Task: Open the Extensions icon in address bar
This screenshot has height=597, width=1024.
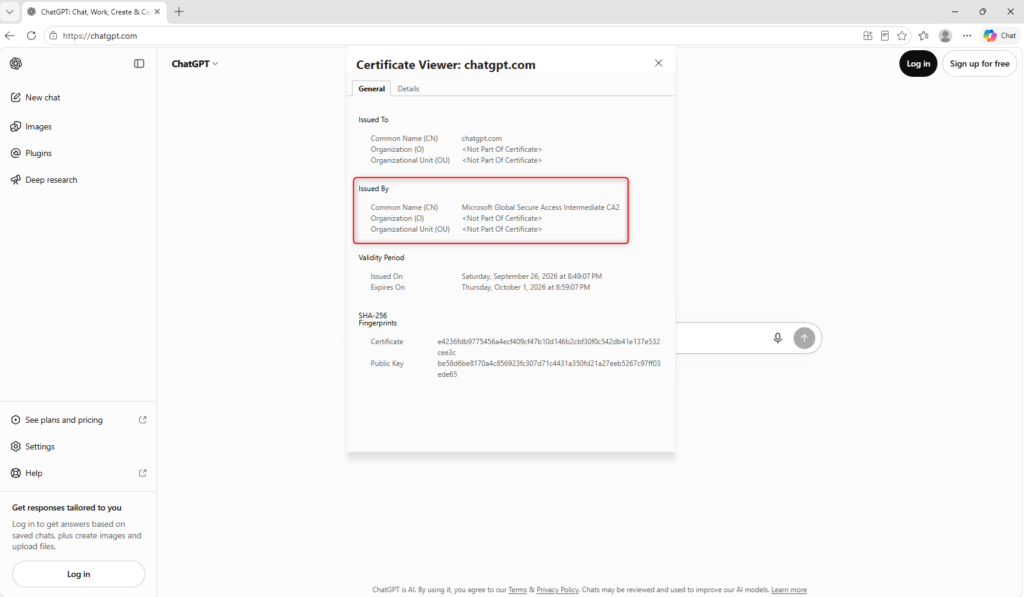Action: click(x=867, y=35)
